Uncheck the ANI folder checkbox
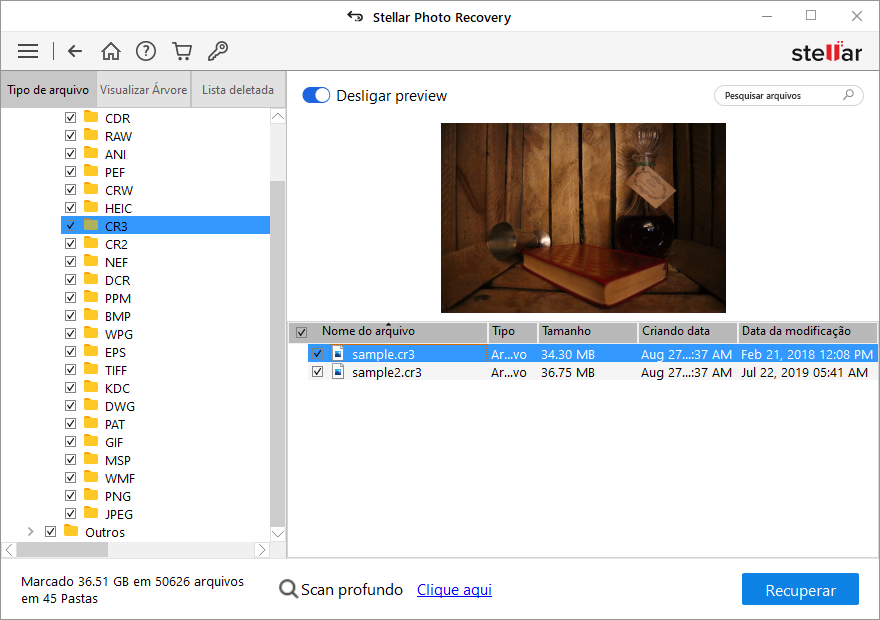This screenshot has width=880, height=620. coord(70,153)
